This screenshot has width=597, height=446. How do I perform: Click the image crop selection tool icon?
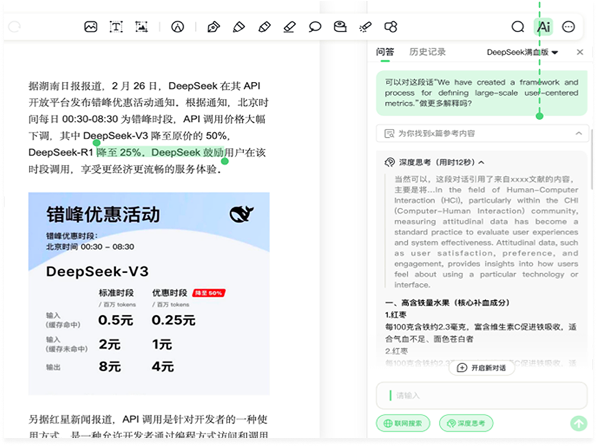click(142, 27)
